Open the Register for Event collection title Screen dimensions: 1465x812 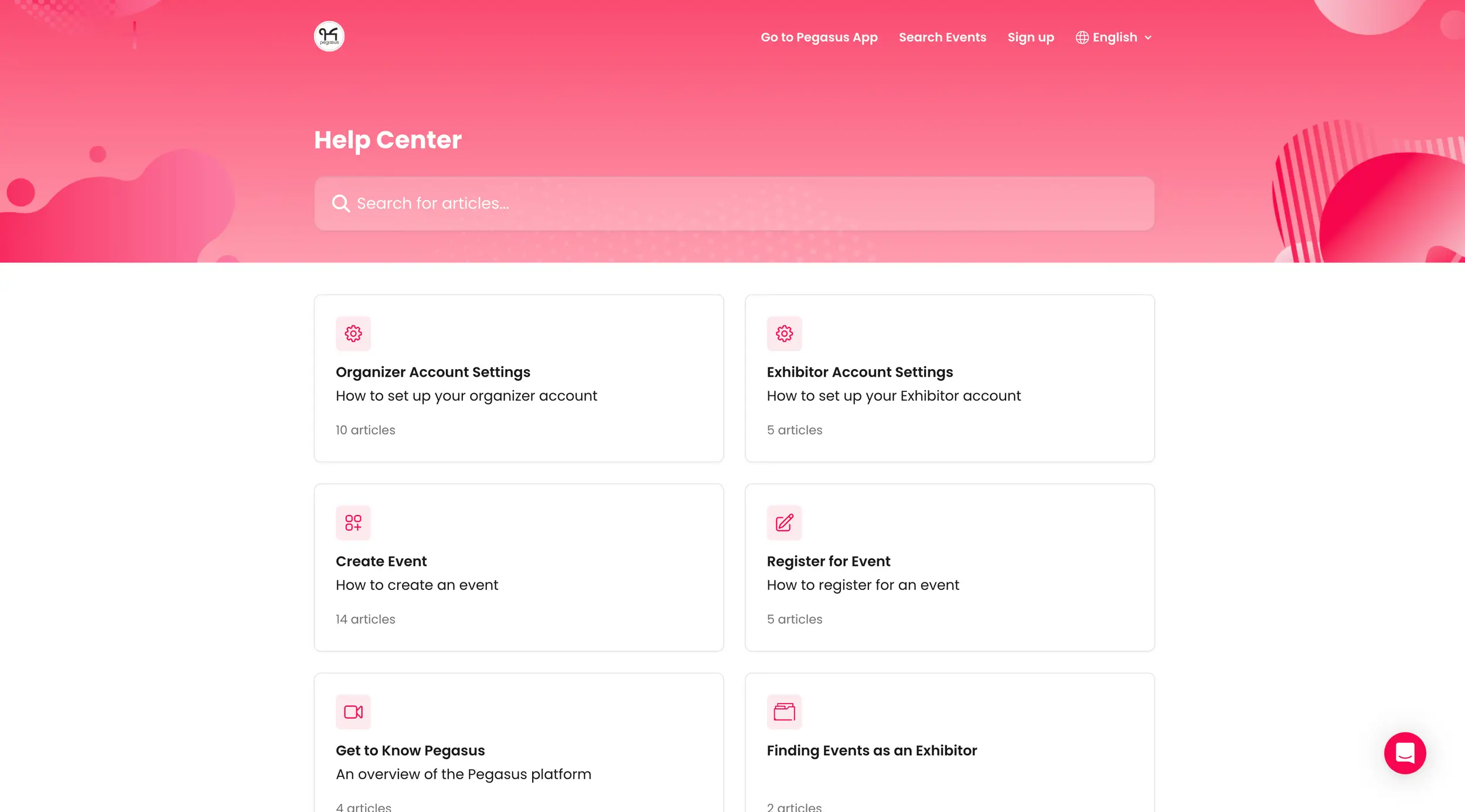(x=828, y=561)
